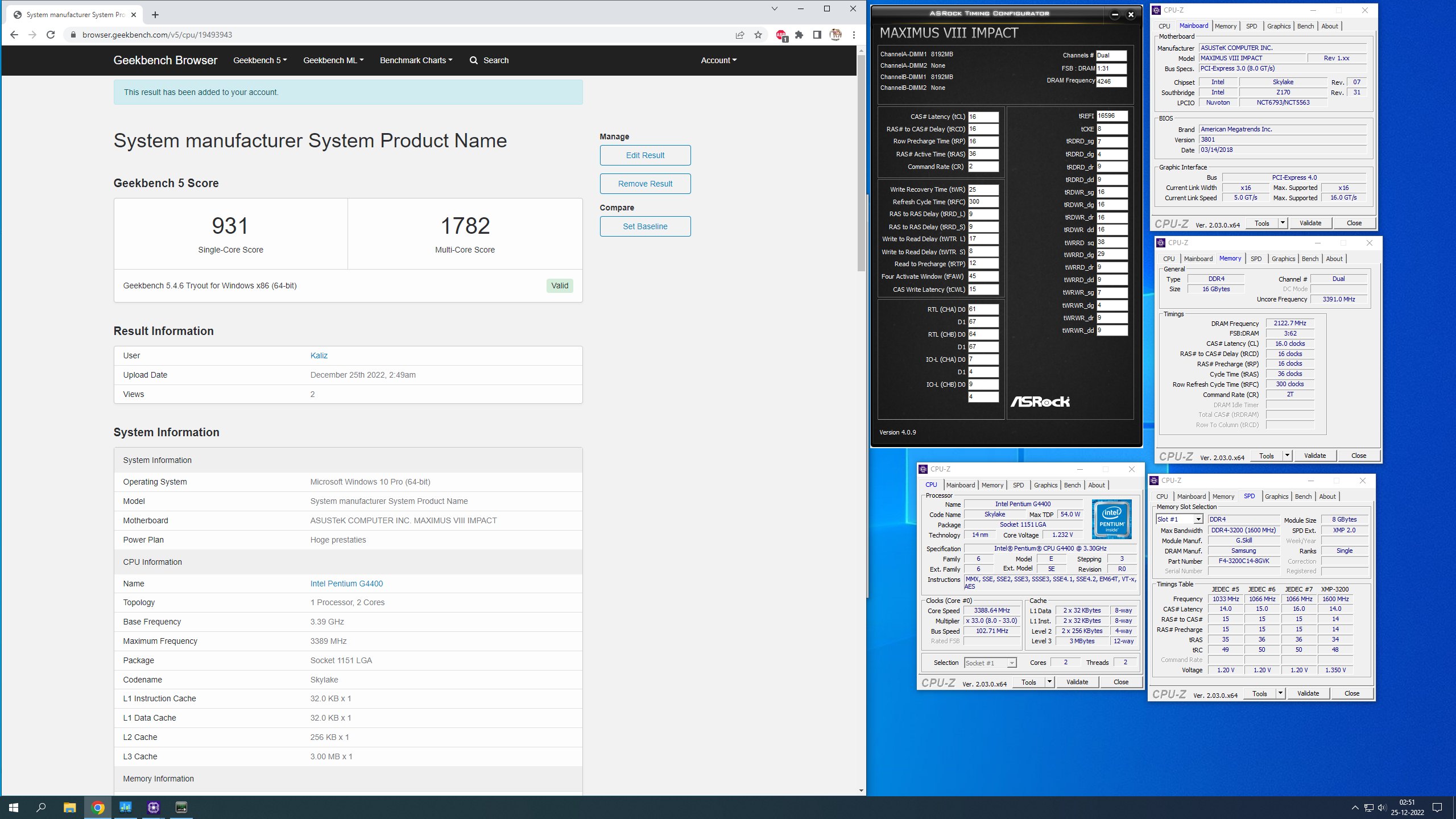
Task: Open the Chrome three-dot menu
Action: click(854, 35)
